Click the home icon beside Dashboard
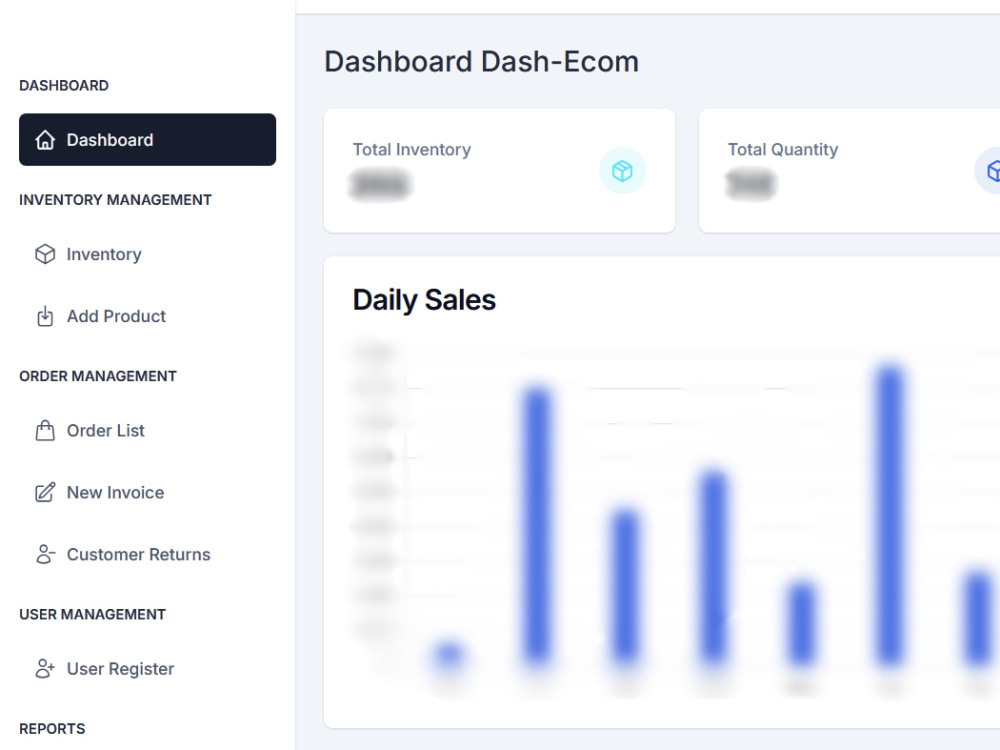Viewport: 1000px width, 750px height. [45, 140]
